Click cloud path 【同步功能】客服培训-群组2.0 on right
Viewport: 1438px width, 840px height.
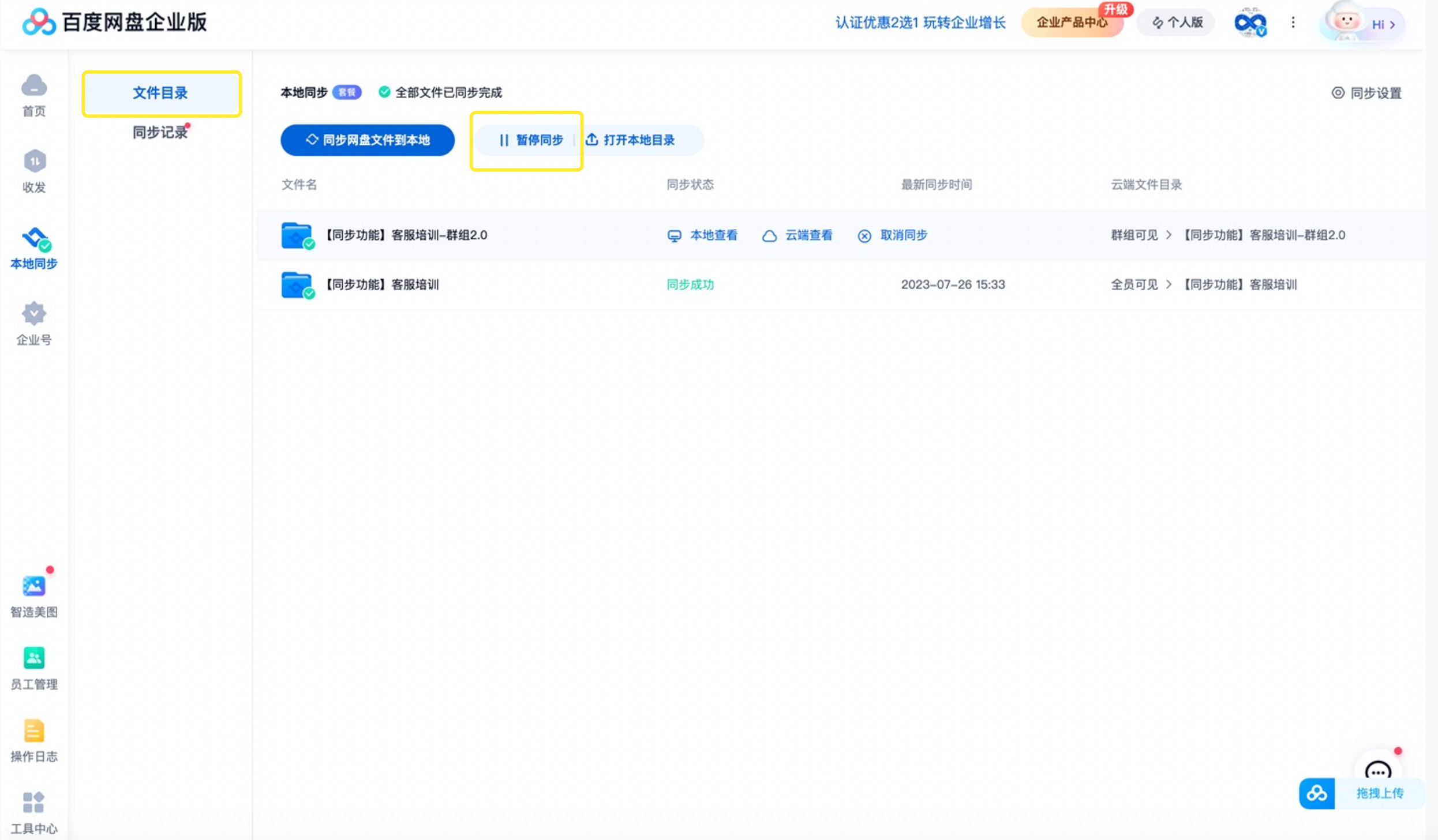click(1264, 235)
